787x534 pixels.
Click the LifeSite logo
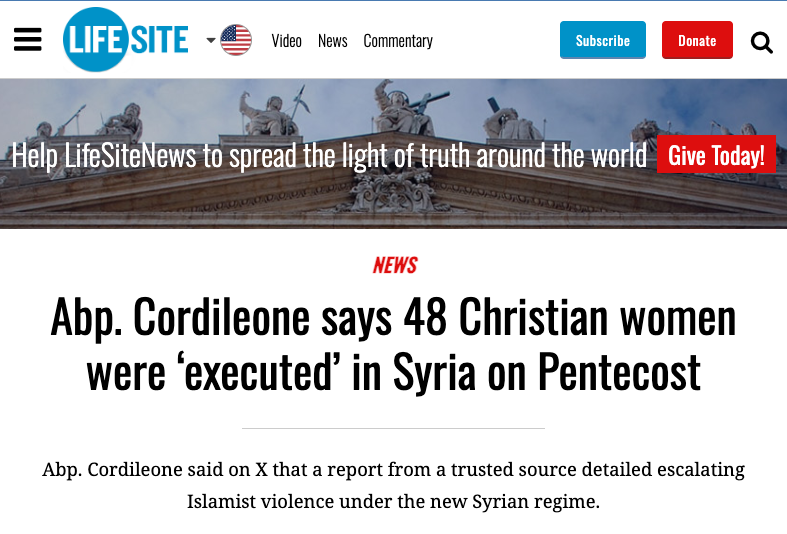pos(125,40)
